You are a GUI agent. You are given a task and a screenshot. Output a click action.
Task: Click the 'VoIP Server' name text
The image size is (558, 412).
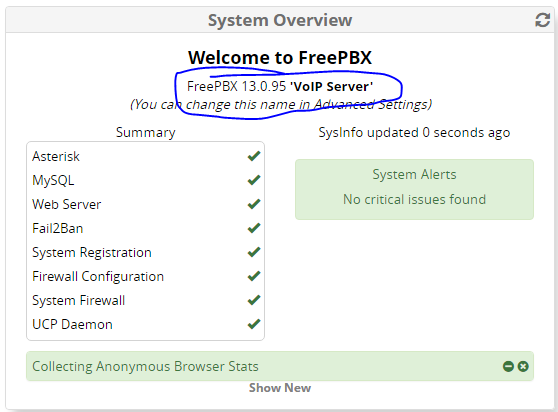coord(331,86)
